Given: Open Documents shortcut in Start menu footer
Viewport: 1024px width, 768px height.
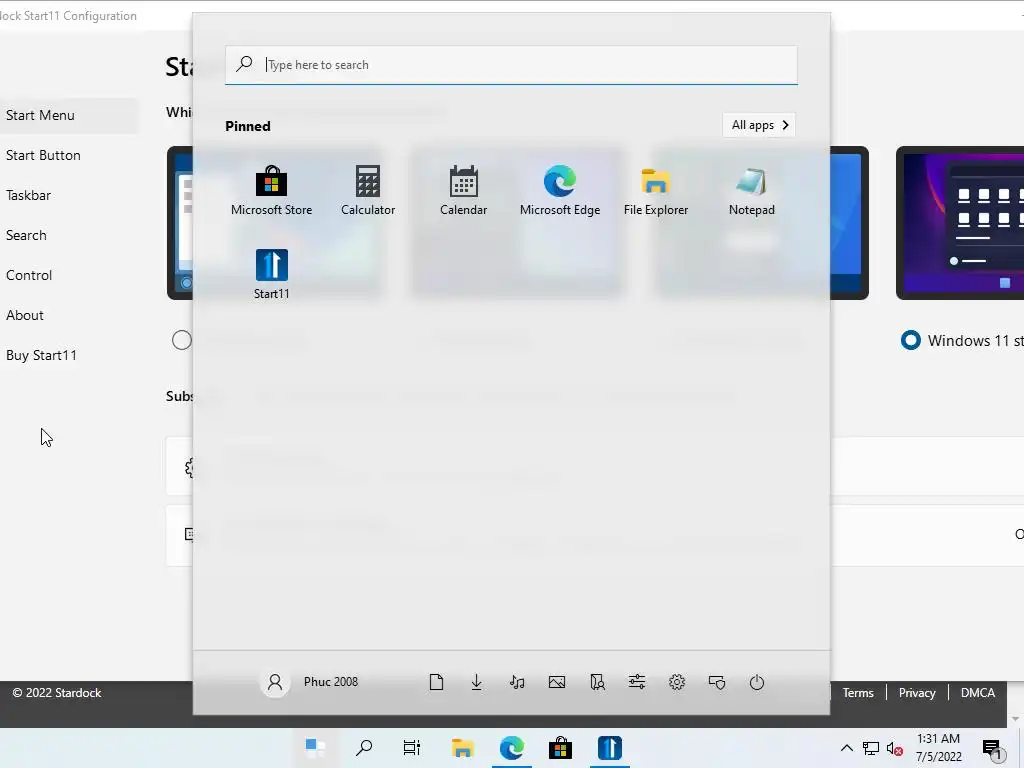Looking at the screenshot, I should coord(436,682).
